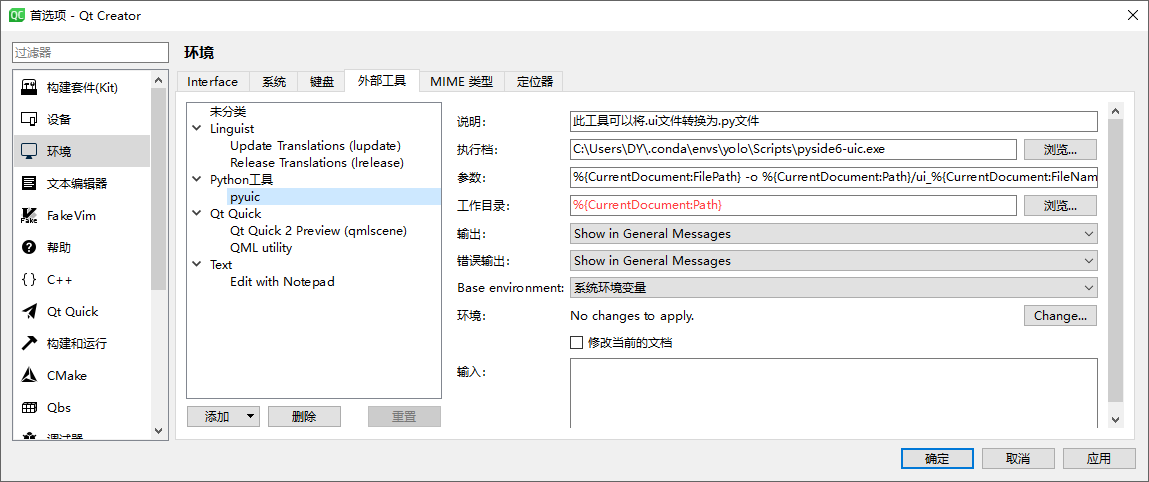The image size is (1149, 482).
Task: Click category list scrollbar up arrow
Action: [x=159, y=79]
